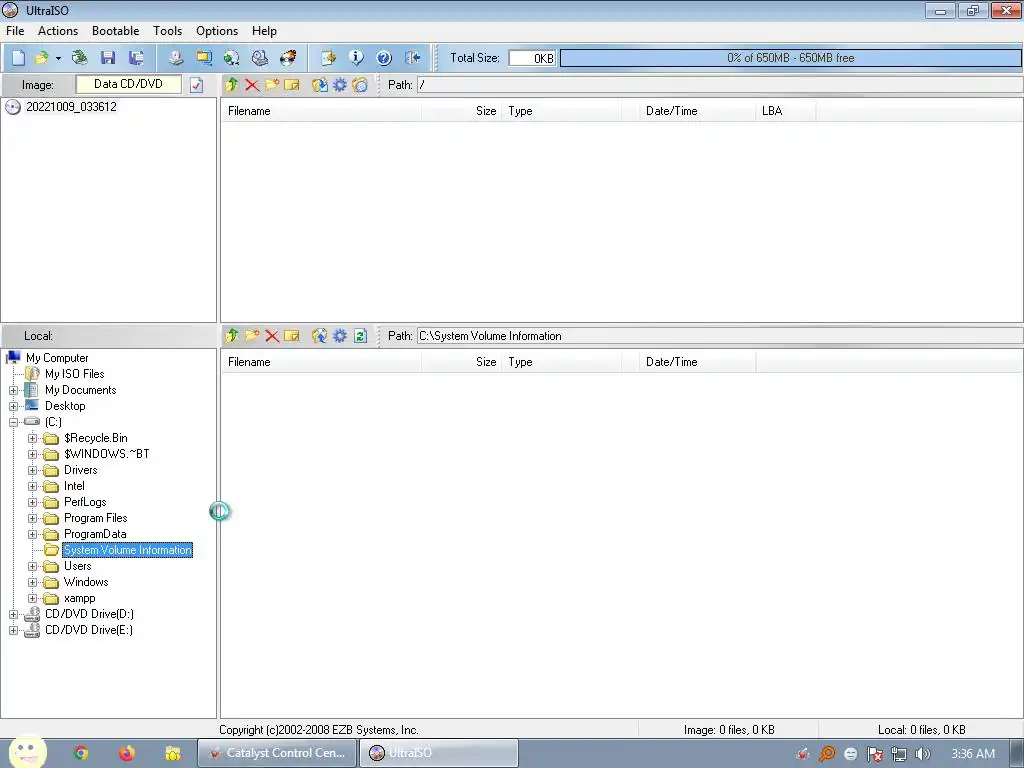This screenshot has height=768, width=1024.
Task: Click the New Folder icon in image pane toolbar
Action: (x=272, y=85)
